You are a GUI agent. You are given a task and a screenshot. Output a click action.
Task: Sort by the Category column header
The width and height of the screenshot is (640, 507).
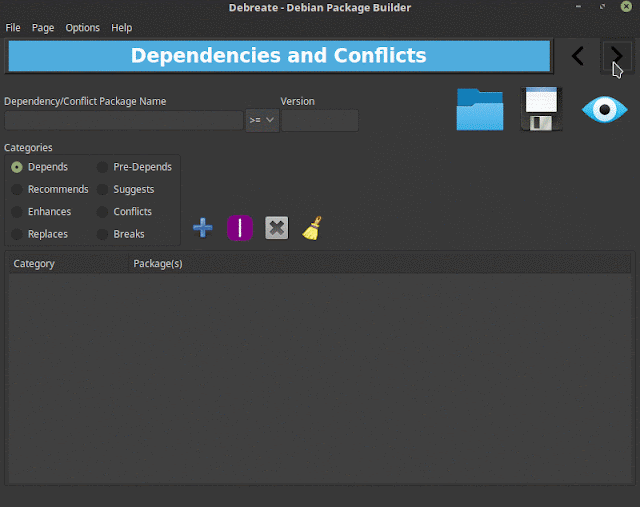[x=69, y=264]
